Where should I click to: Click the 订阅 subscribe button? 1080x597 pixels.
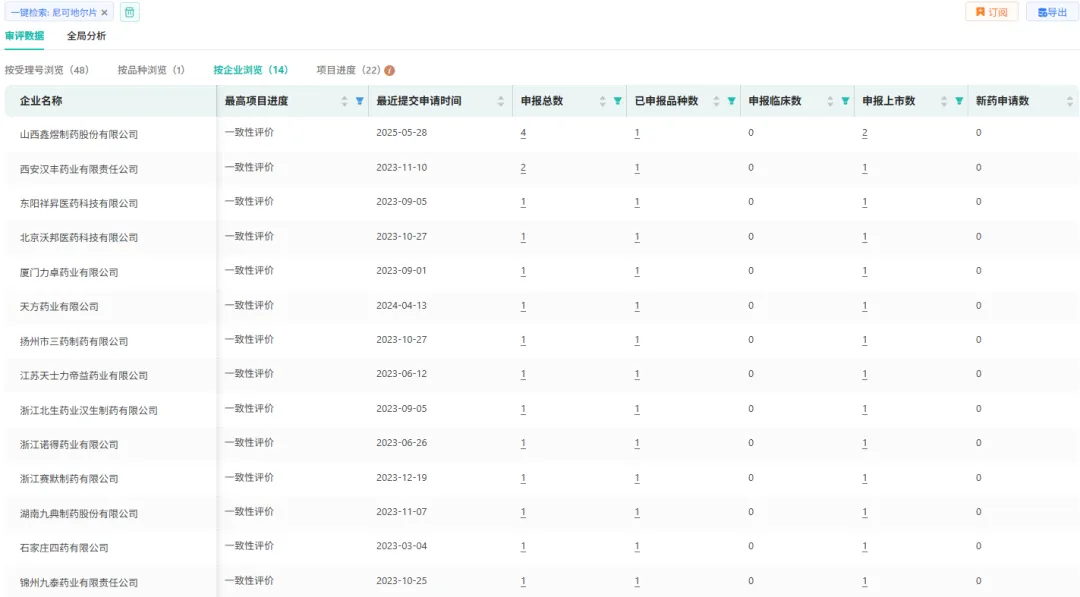pyautogui.click(x=991, y=12)
